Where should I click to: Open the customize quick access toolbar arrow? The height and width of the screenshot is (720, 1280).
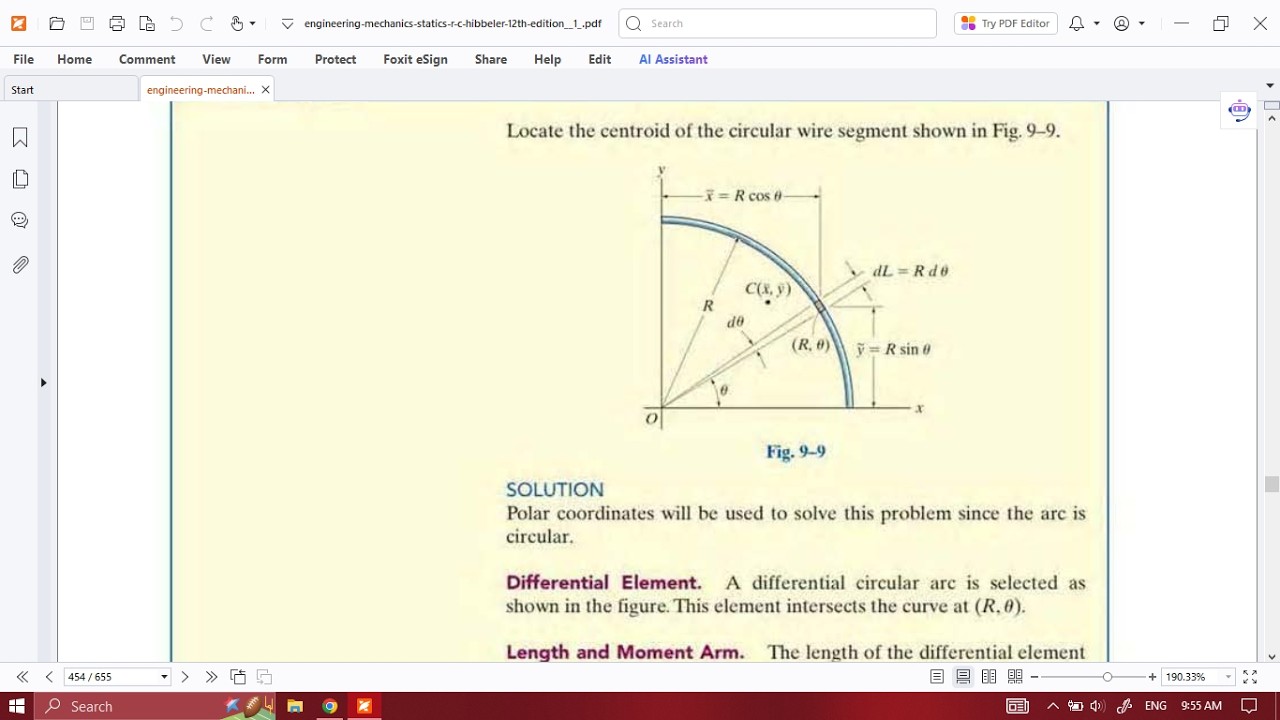coord(287,23)
